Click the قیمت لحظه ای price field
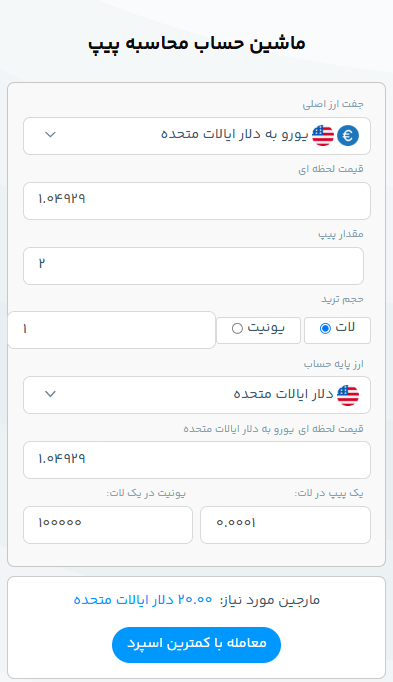This screenshot has width=393, height=682. click(197, 201)
